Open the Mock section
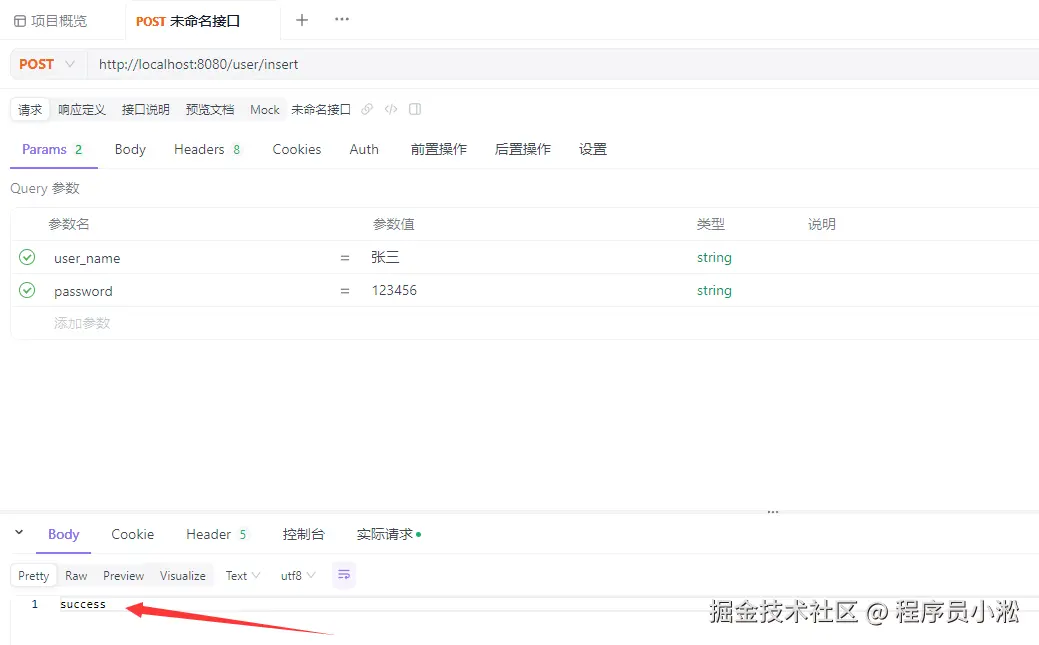The width and height of the screenshot is (1039, 645). (264, 109)
